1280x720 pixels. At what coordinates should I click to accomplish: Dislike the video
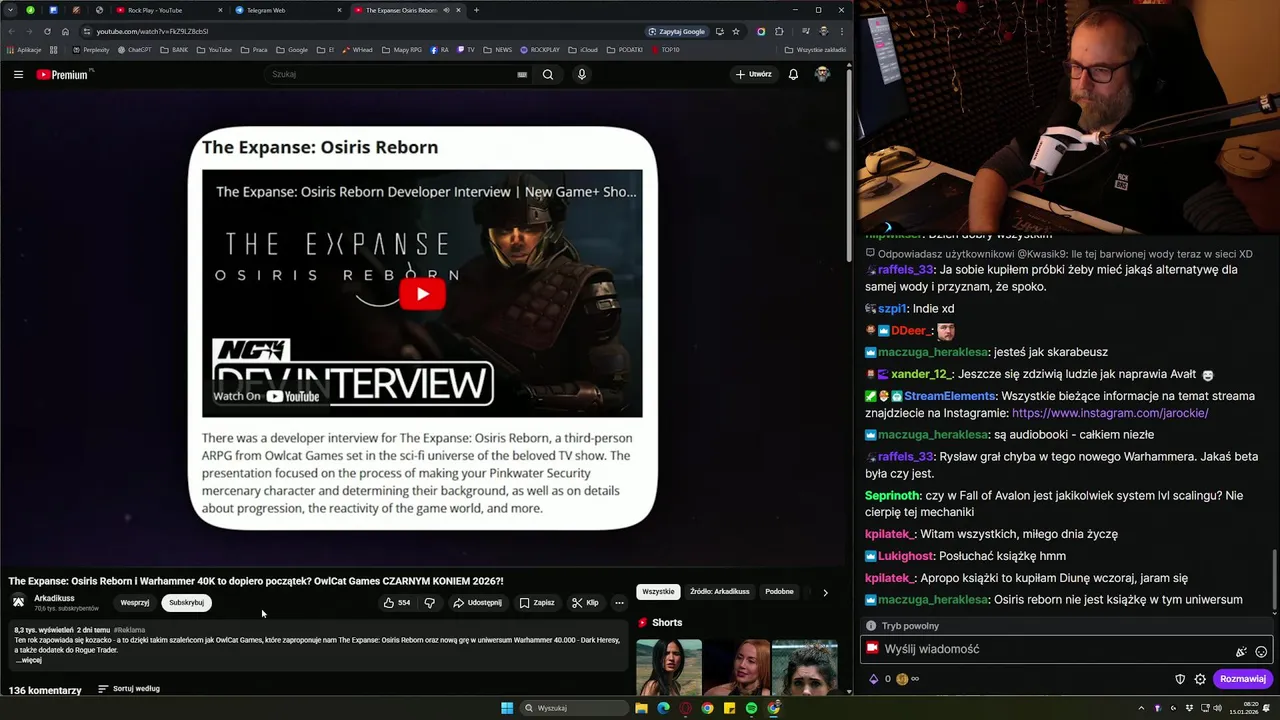pos(429,603)
